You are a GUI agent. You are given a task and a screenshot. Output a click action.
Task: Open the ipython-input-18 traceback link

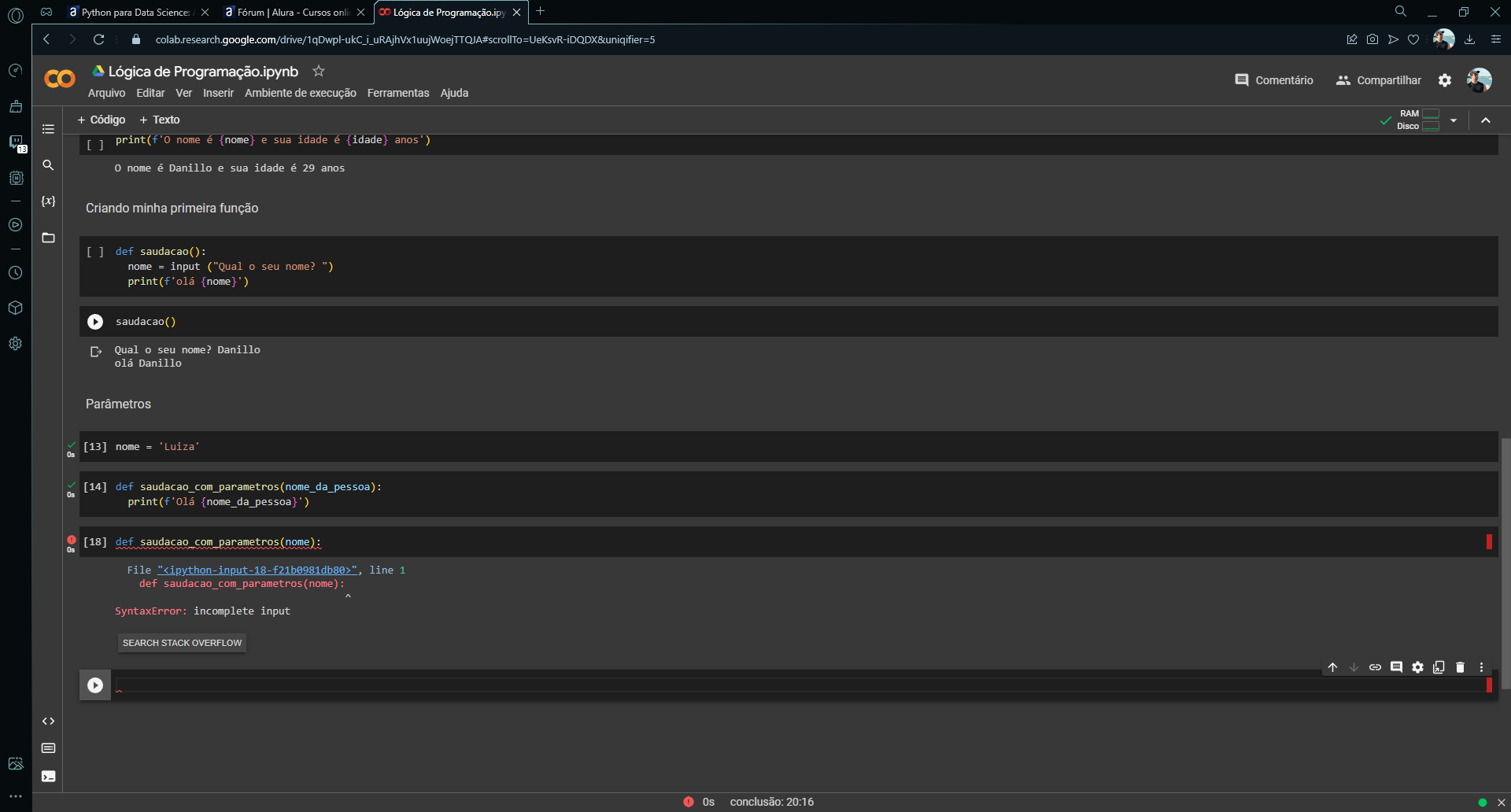pos(257,570)
